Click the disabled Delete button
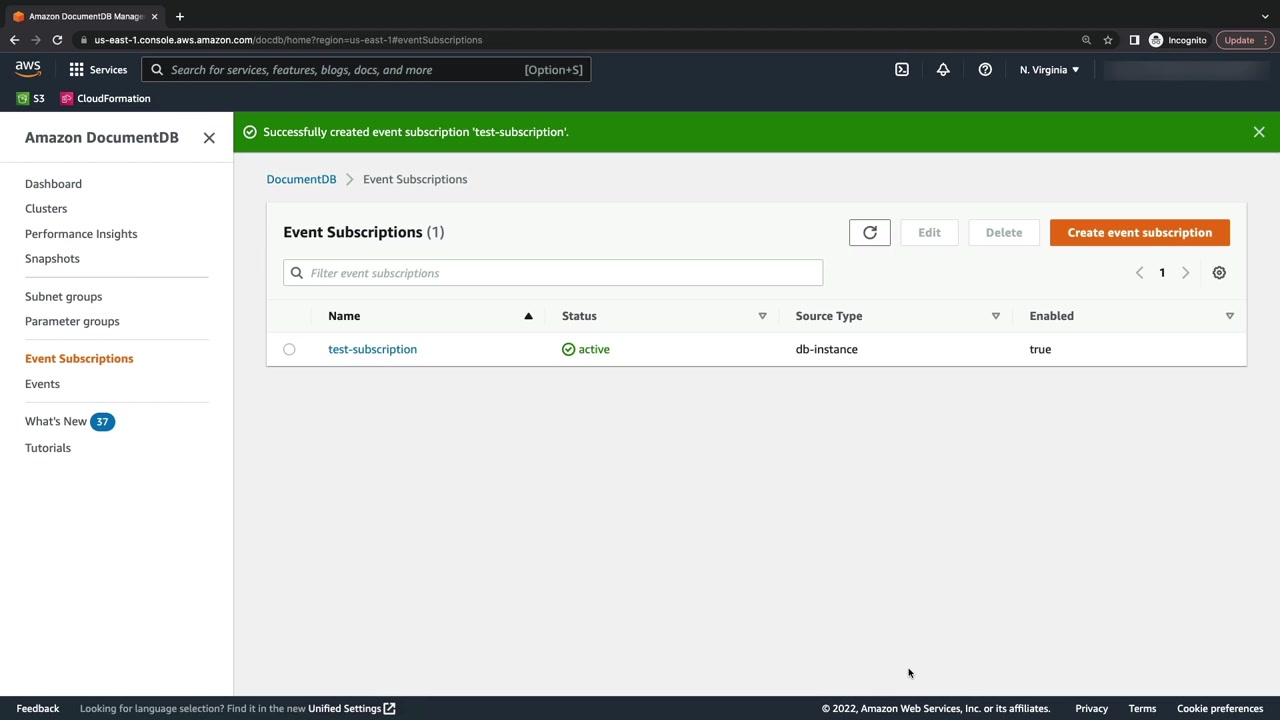 pos(1004,233)
